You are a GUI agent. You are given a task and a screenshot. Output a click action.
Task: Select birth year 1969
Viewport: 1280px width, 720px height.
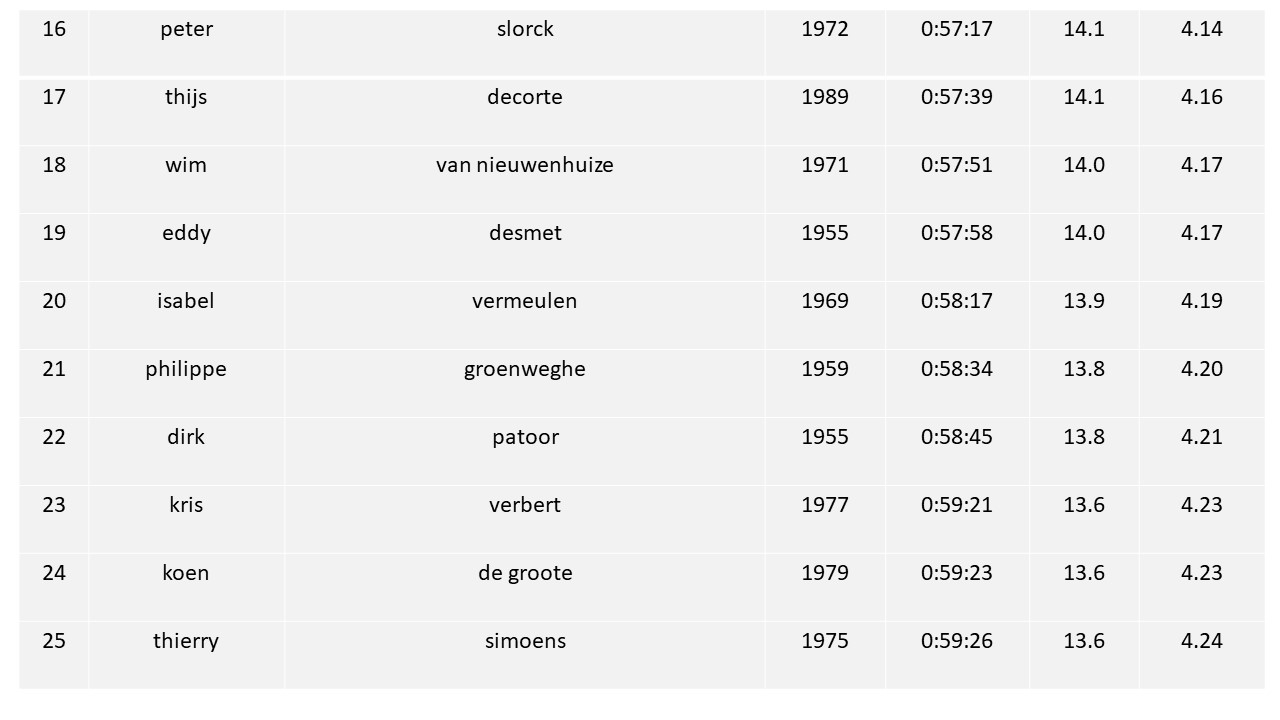(825, 301)
